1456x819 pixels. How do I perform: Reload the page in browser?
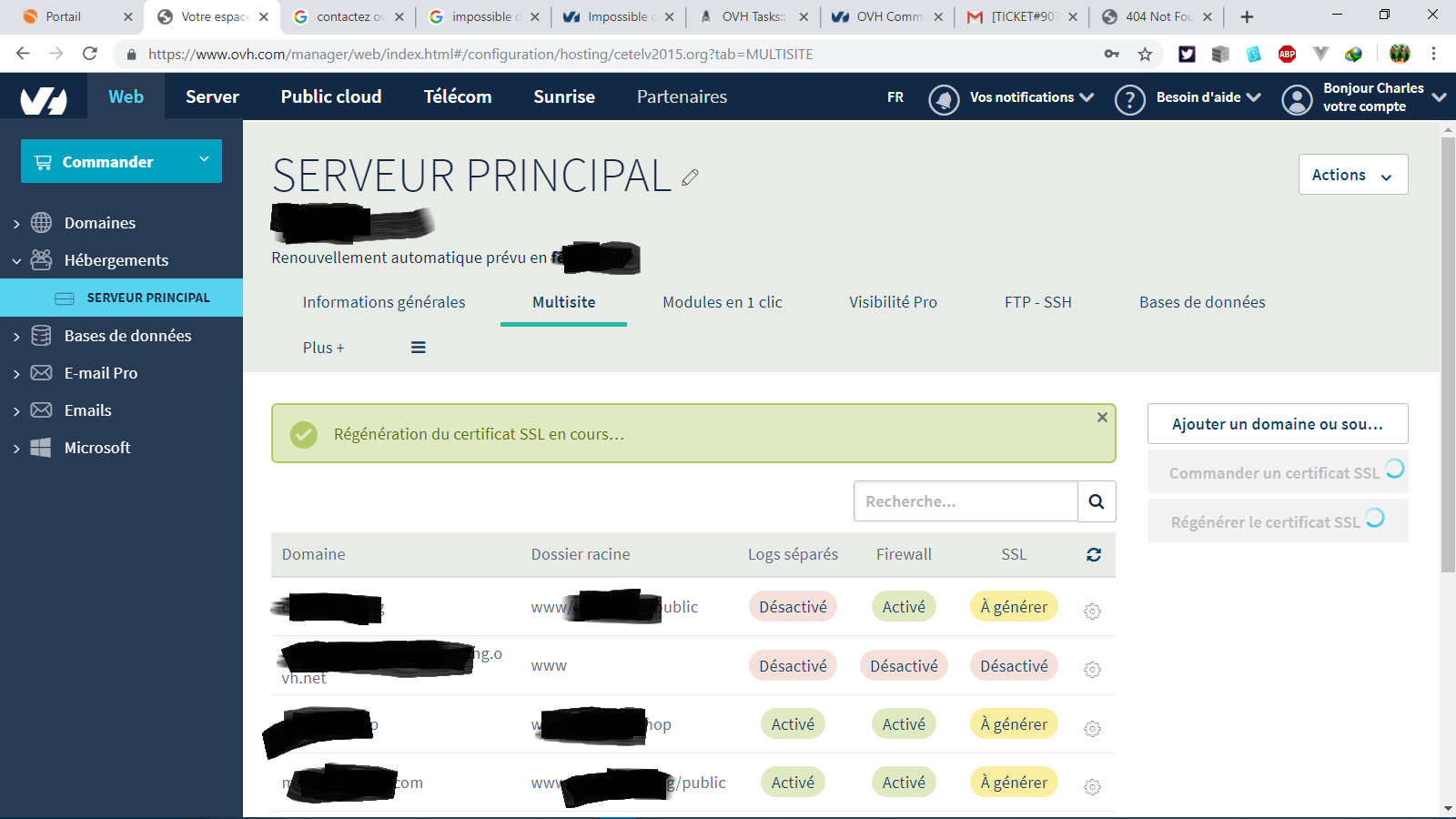pos(90,54)
